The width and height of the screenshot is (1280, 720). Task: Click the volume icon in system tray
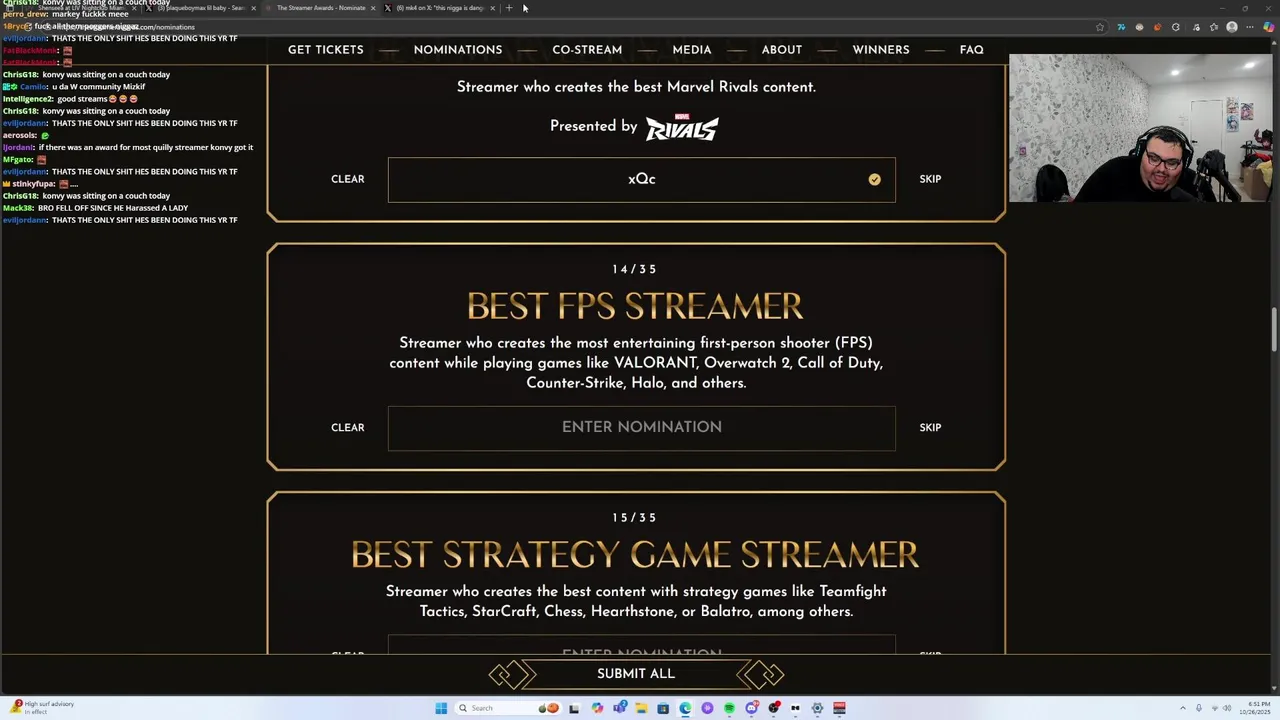click(1227, 708)
